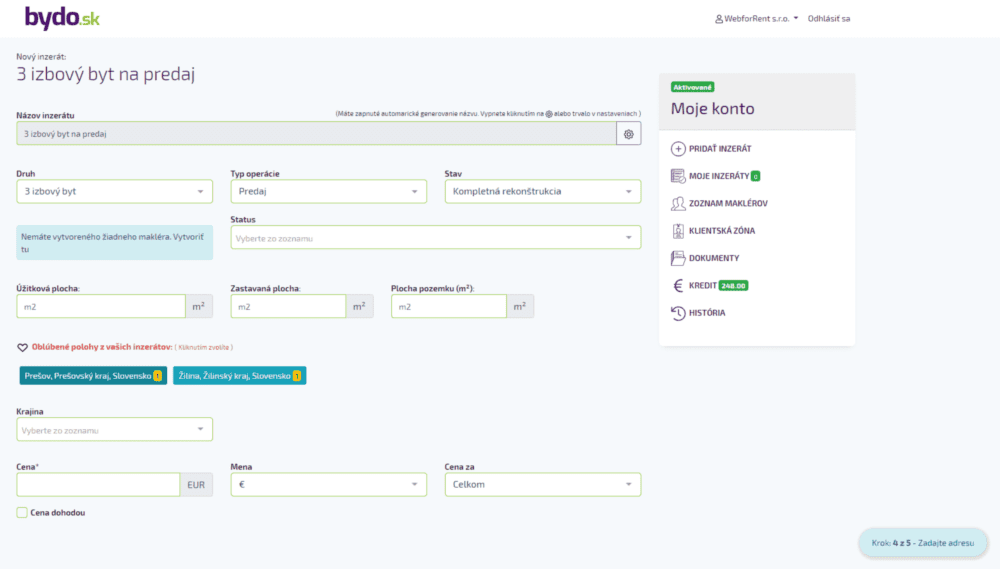Click the Zoznam maklérov people icon

678,203
